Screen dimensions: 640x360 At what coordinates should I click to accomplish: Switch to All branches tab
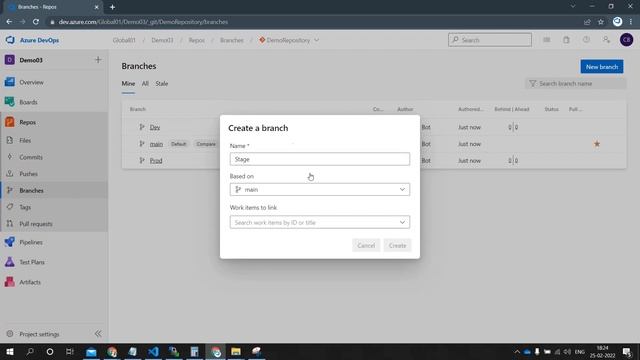coord(145,84)
